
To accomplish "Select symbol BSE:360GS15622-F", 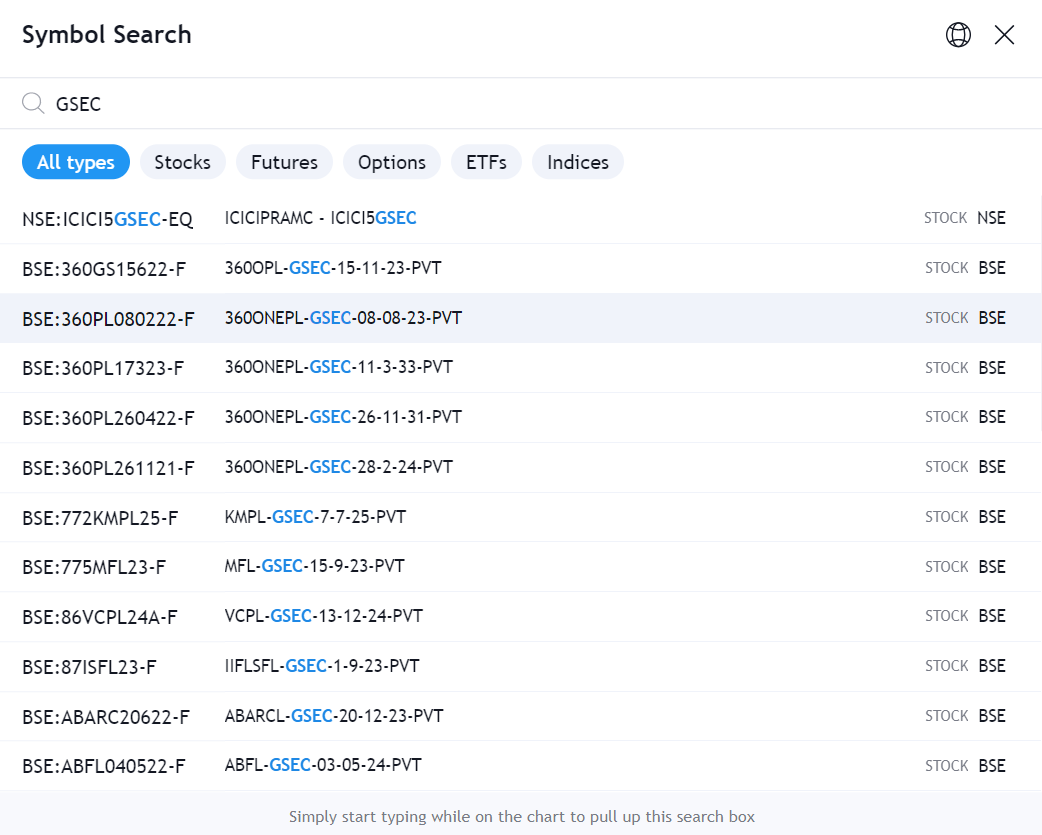I will [x=104, y=269].
